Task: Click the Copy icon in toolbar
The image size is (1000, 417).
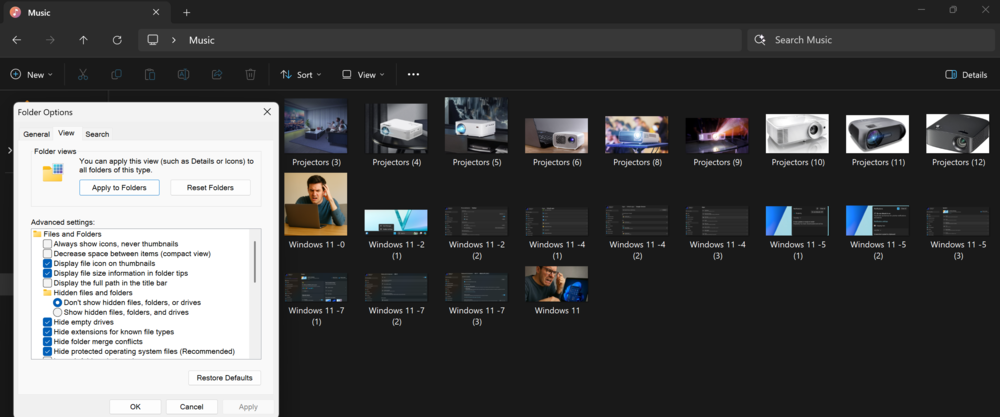Action: coord(116,75)
